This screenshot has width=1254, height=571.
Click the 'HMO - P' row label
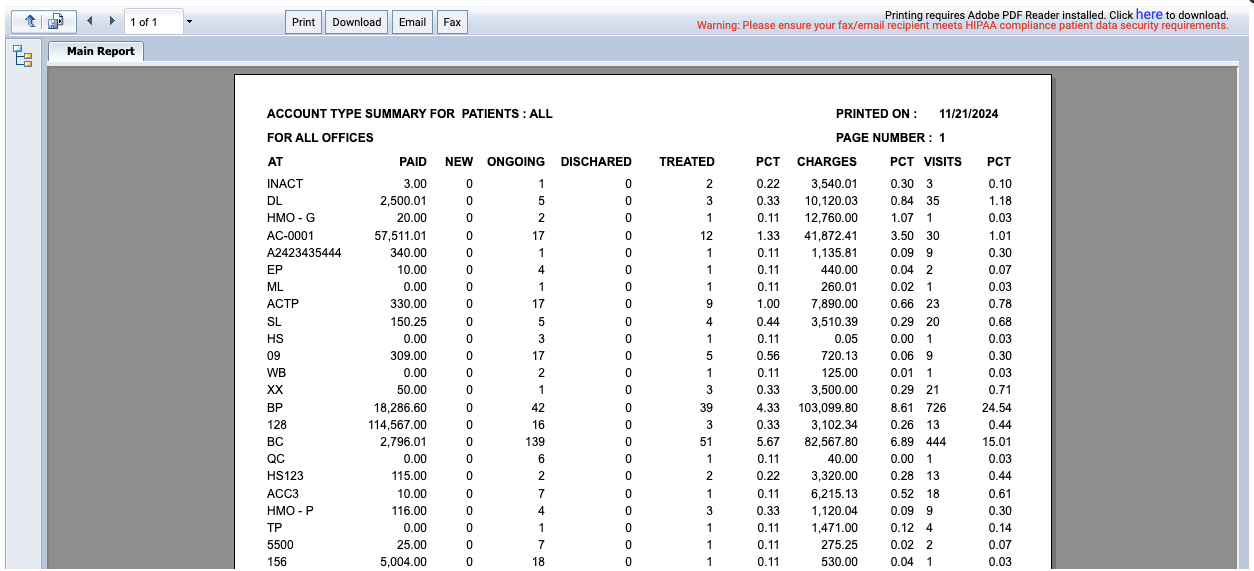290,511
